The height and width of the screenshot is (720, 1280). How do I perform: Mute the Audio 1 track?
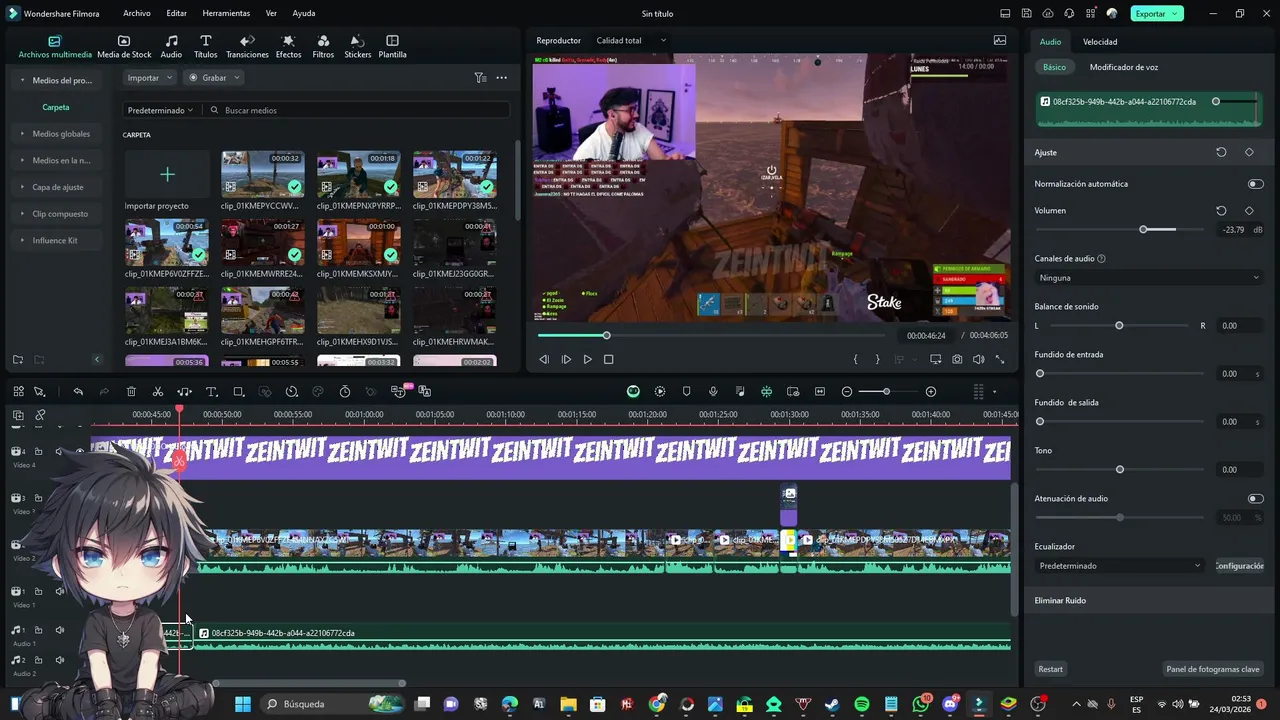(x=59, y=630)
